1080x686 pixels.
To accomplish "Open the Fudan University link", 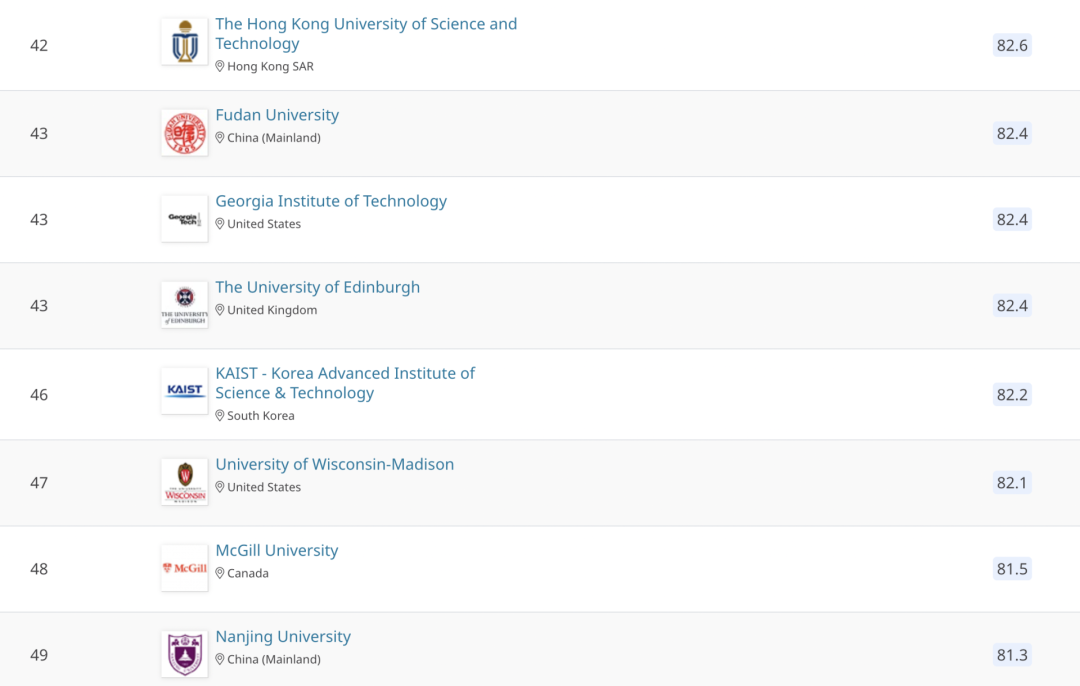I will coord(277,115).
